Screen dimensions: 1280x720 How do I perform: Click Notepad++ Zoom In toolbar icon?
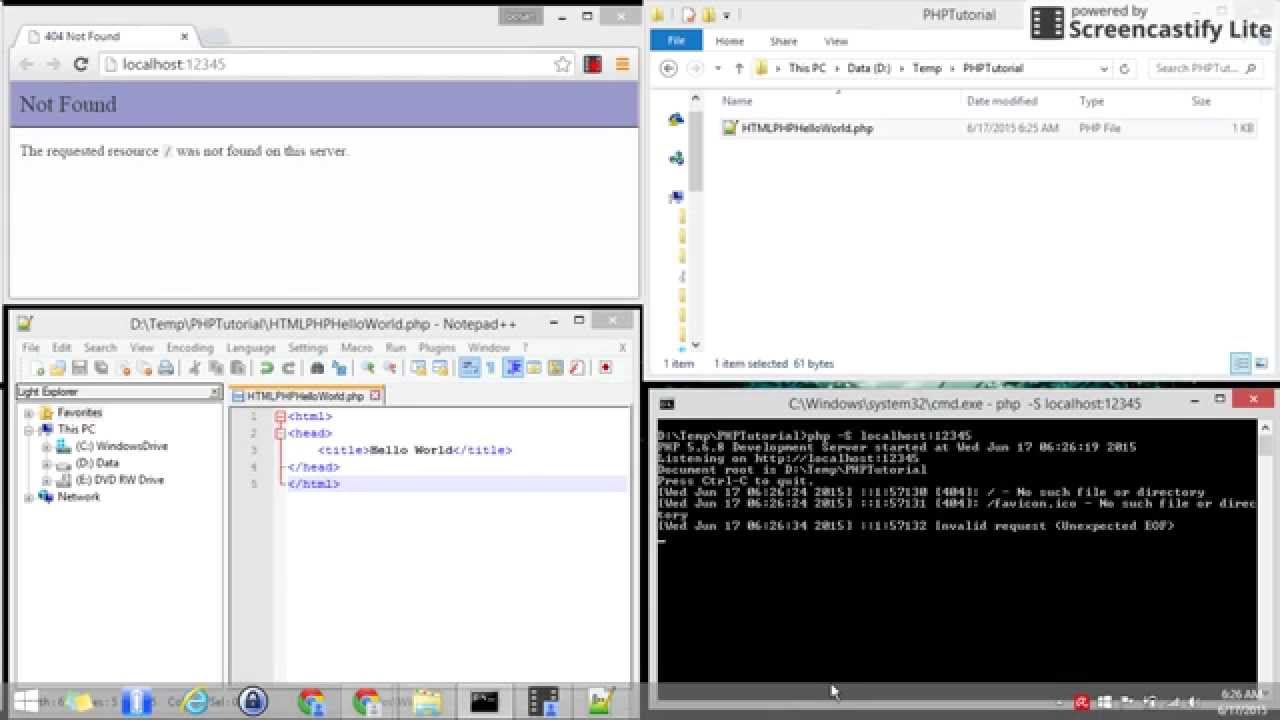click(369, 368)
